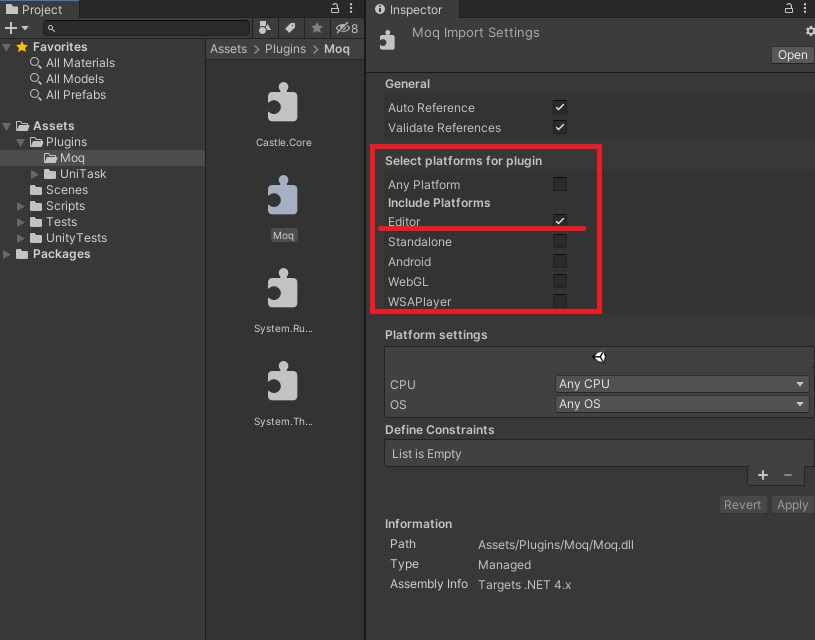The height and width of the screenshot is (640, 815).
Task: Click Moq in breadcrumb path
Action: pos(337,49)
